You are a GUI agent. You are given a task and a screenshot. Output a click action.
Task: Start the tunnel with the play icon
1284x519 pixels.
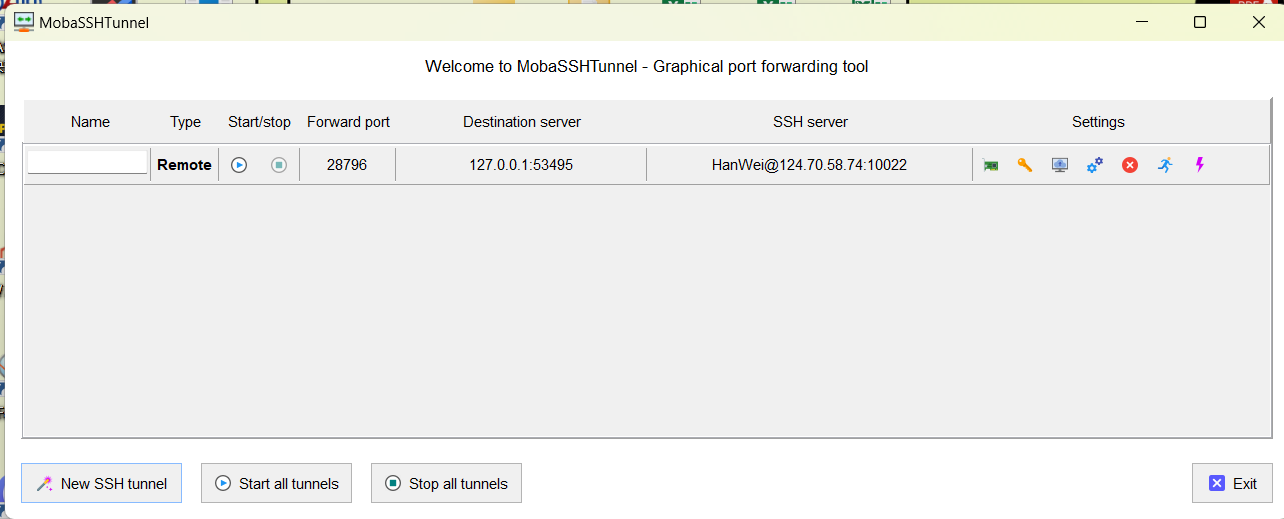(x=239, y=165)
